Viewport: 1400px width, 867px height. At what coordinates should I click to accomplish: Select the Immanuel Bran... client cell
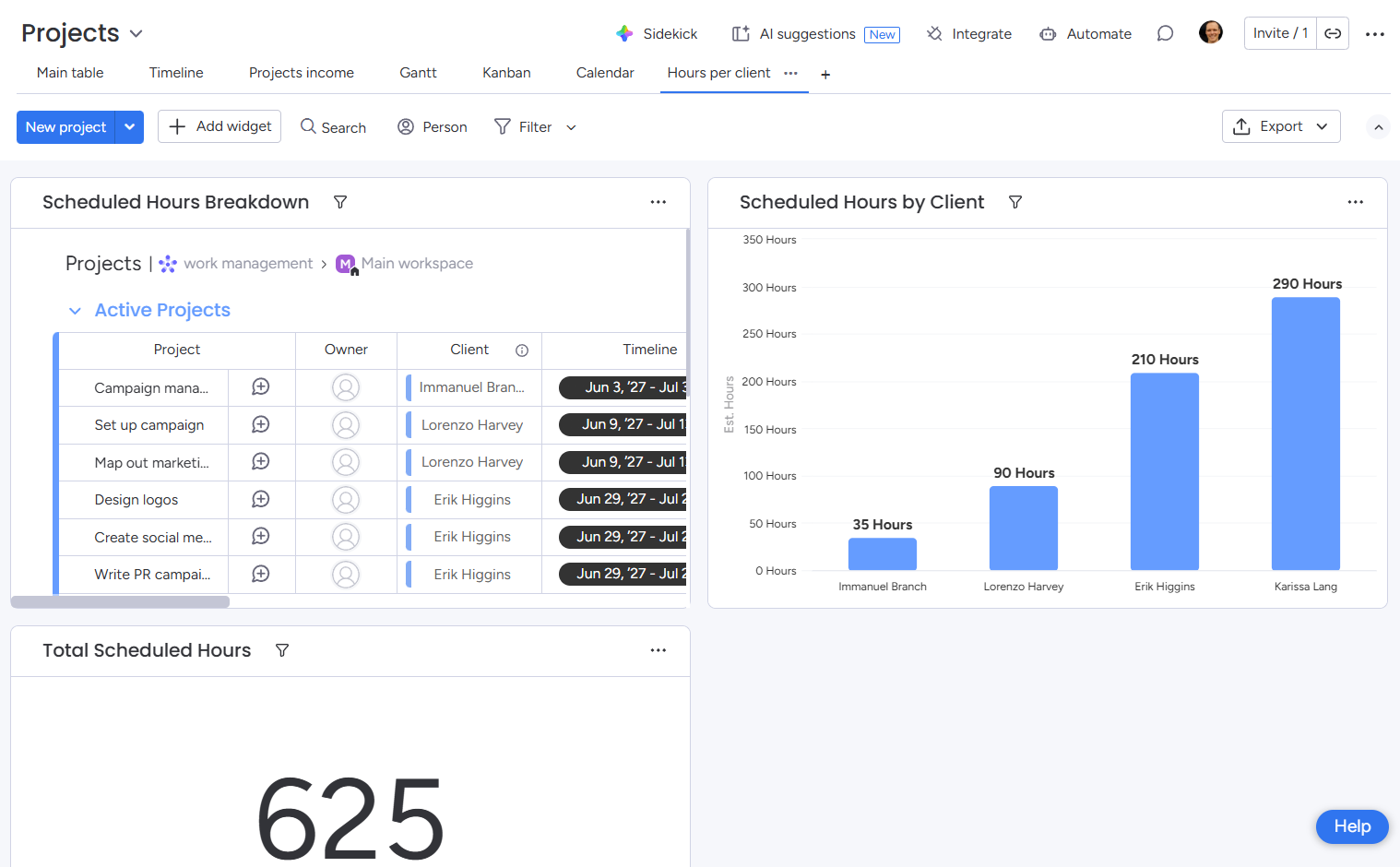[469, 387]
